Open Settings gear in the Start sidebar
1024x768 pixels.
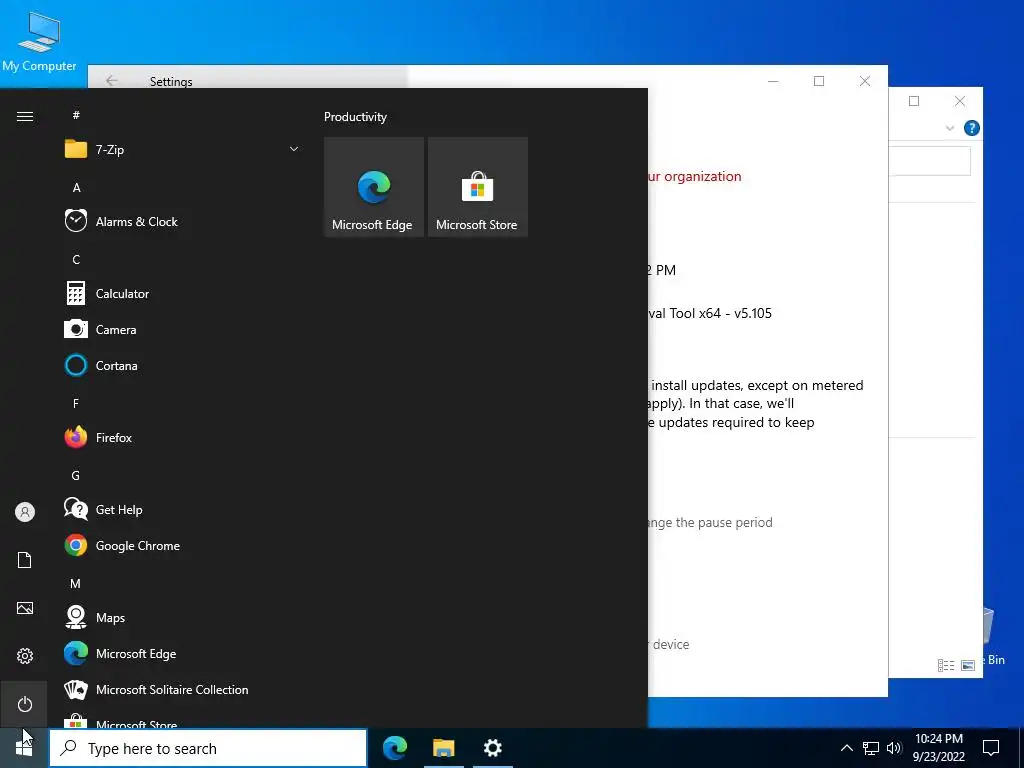click(x=25, y=656)
